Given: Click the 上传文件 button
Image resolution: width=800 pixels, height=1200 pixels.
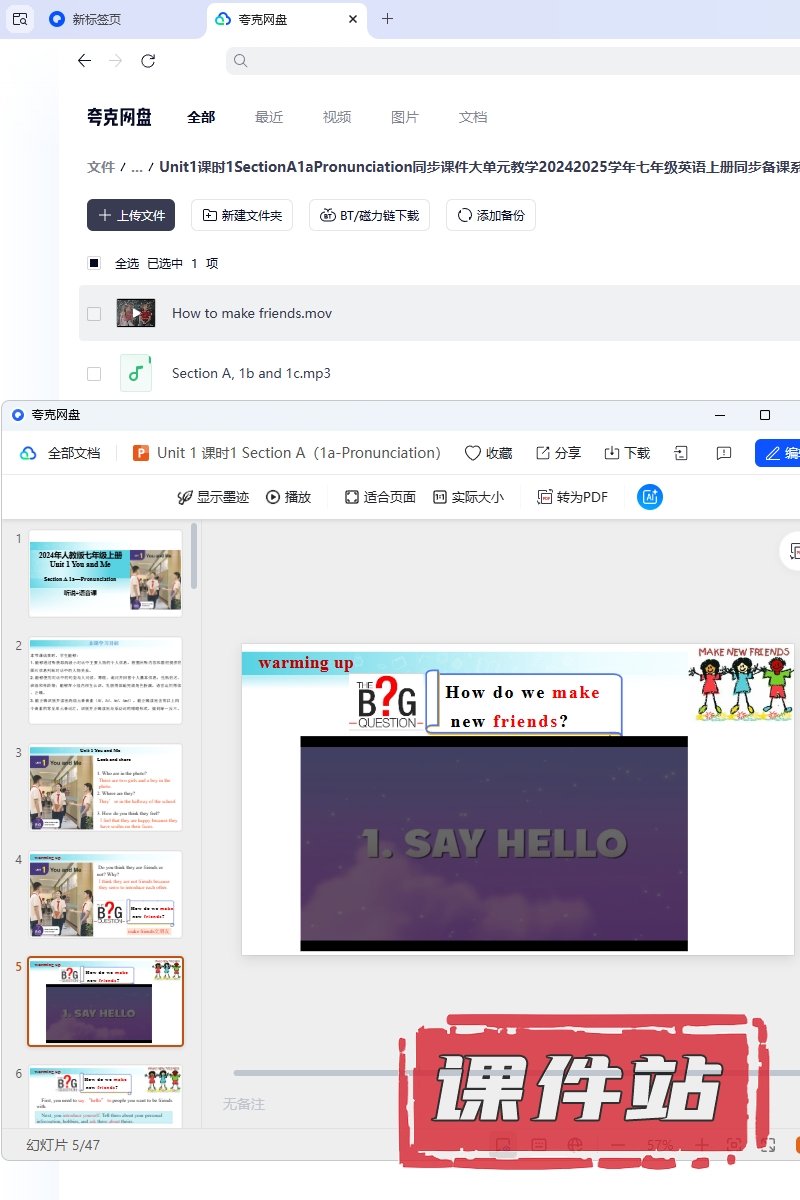Looking at the screenshot, I should tap(131, 215).
